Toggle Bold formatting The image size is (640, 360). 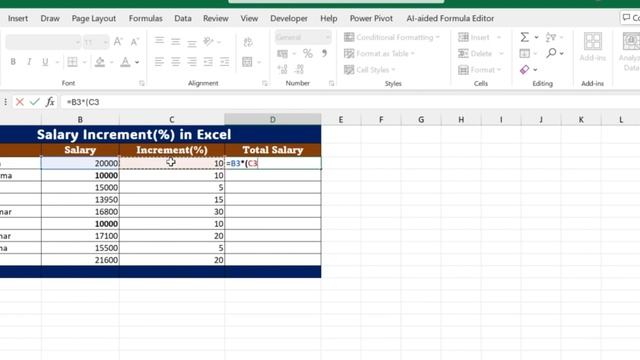click(13, 62)
